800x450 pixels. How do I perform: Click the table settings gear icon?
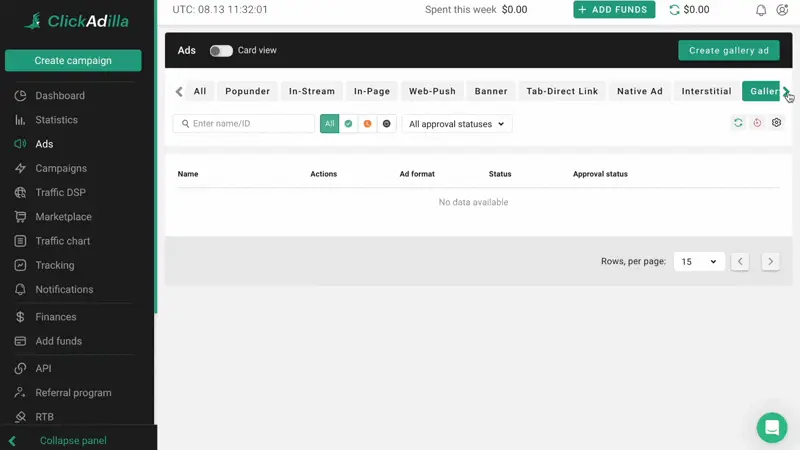776,123
